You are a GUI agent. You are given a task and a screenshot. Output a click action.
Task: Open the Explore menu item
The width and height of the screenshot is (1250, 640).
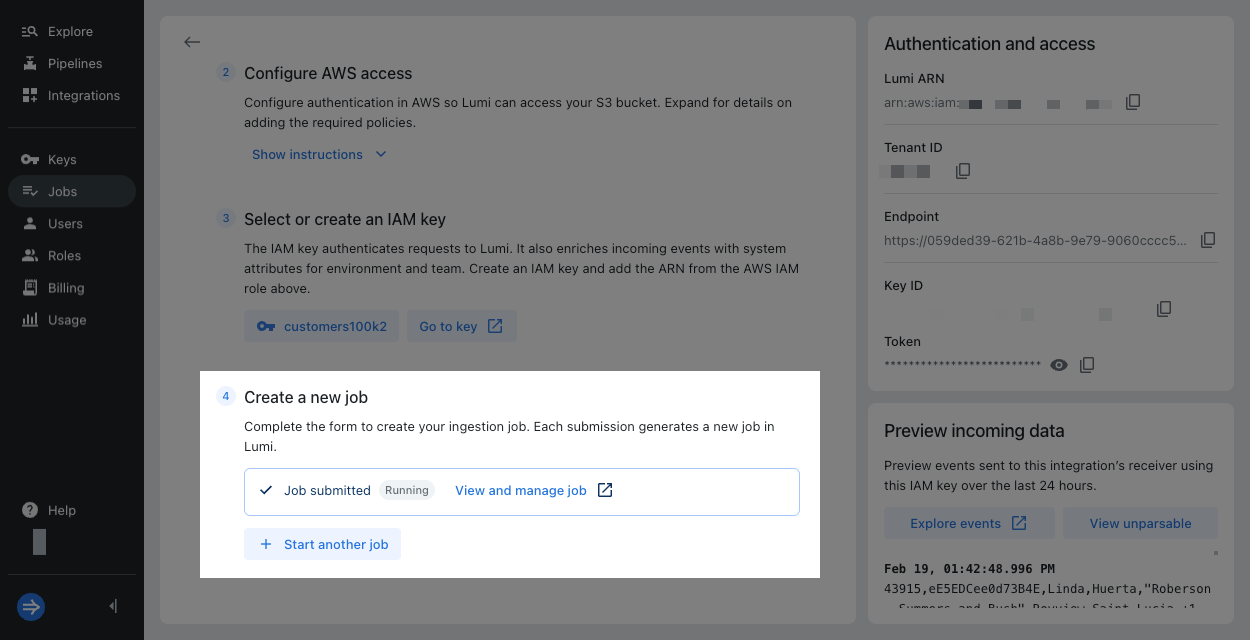(x=70, y=32)
